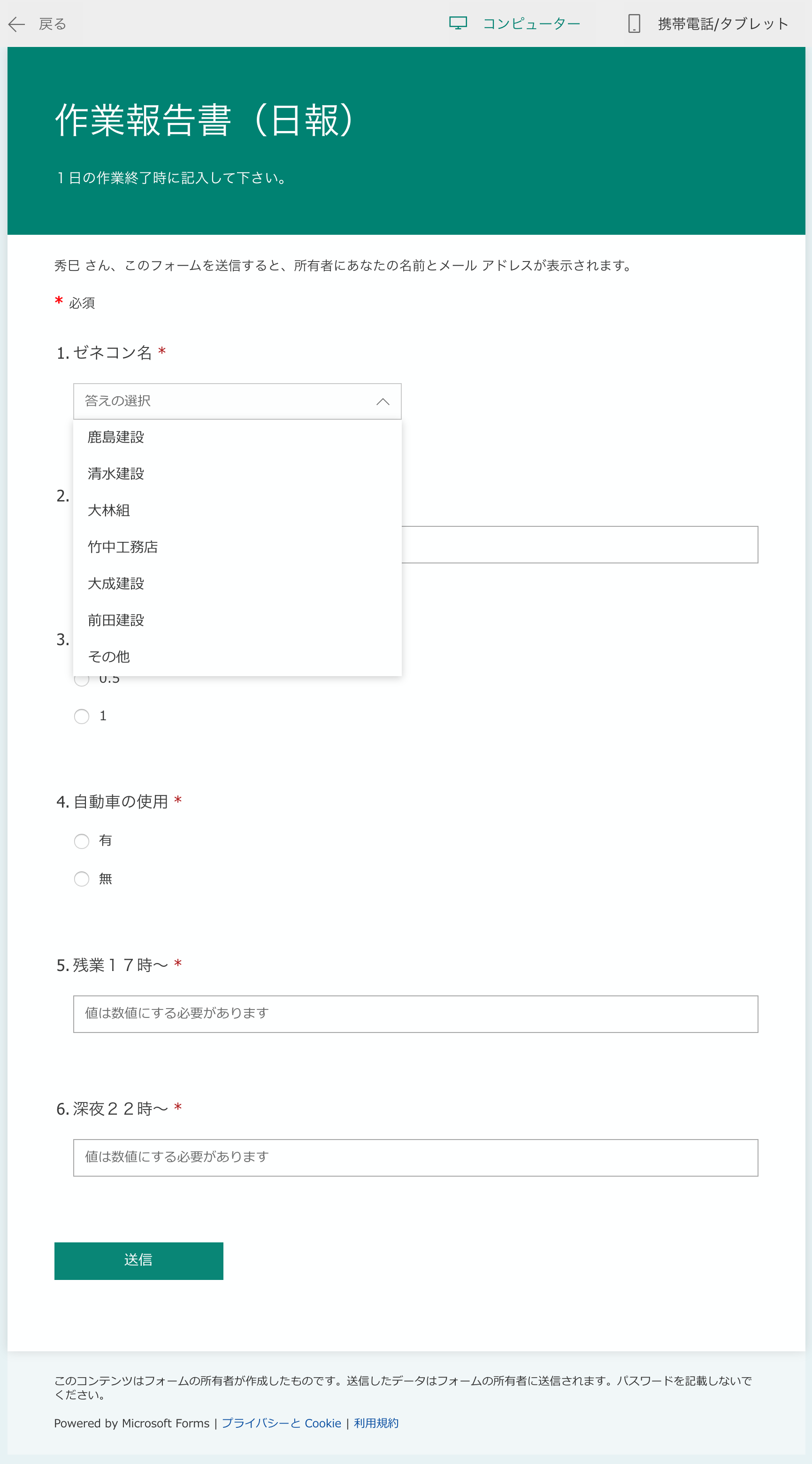Image resolution: width=812 pixels, height=1464 pixels.
Task: Pick 竹中工務店 in the dropdown options
Action: [123, 547]
